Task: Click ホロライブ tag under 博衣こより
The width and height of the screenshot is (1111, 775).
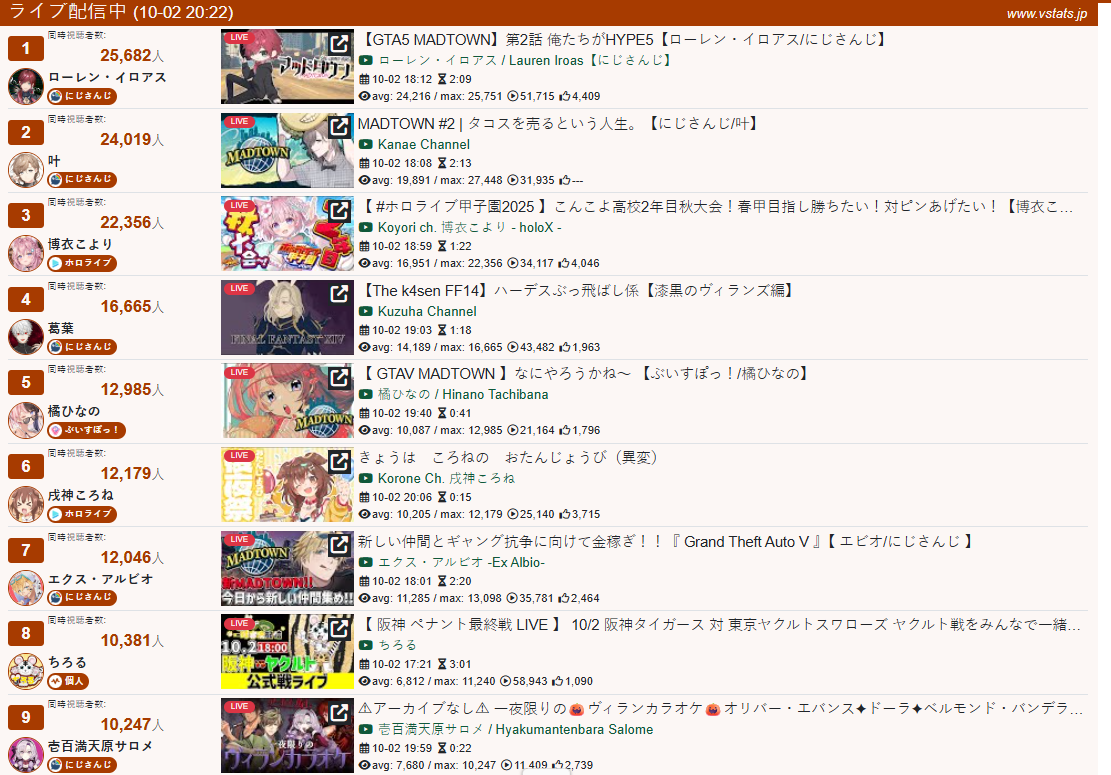Action: [82, 263]
